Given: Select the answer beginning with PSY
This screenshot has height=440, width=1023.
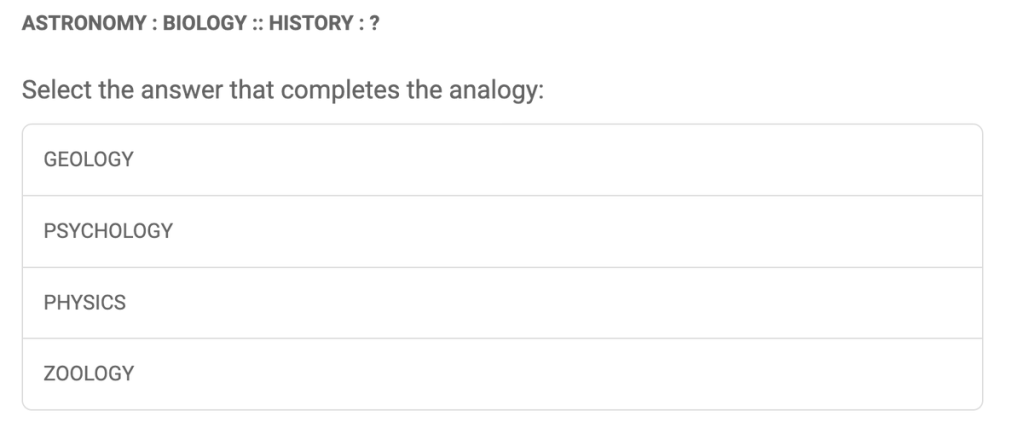Looking at the screenshot, I should (x=108, y=231).
